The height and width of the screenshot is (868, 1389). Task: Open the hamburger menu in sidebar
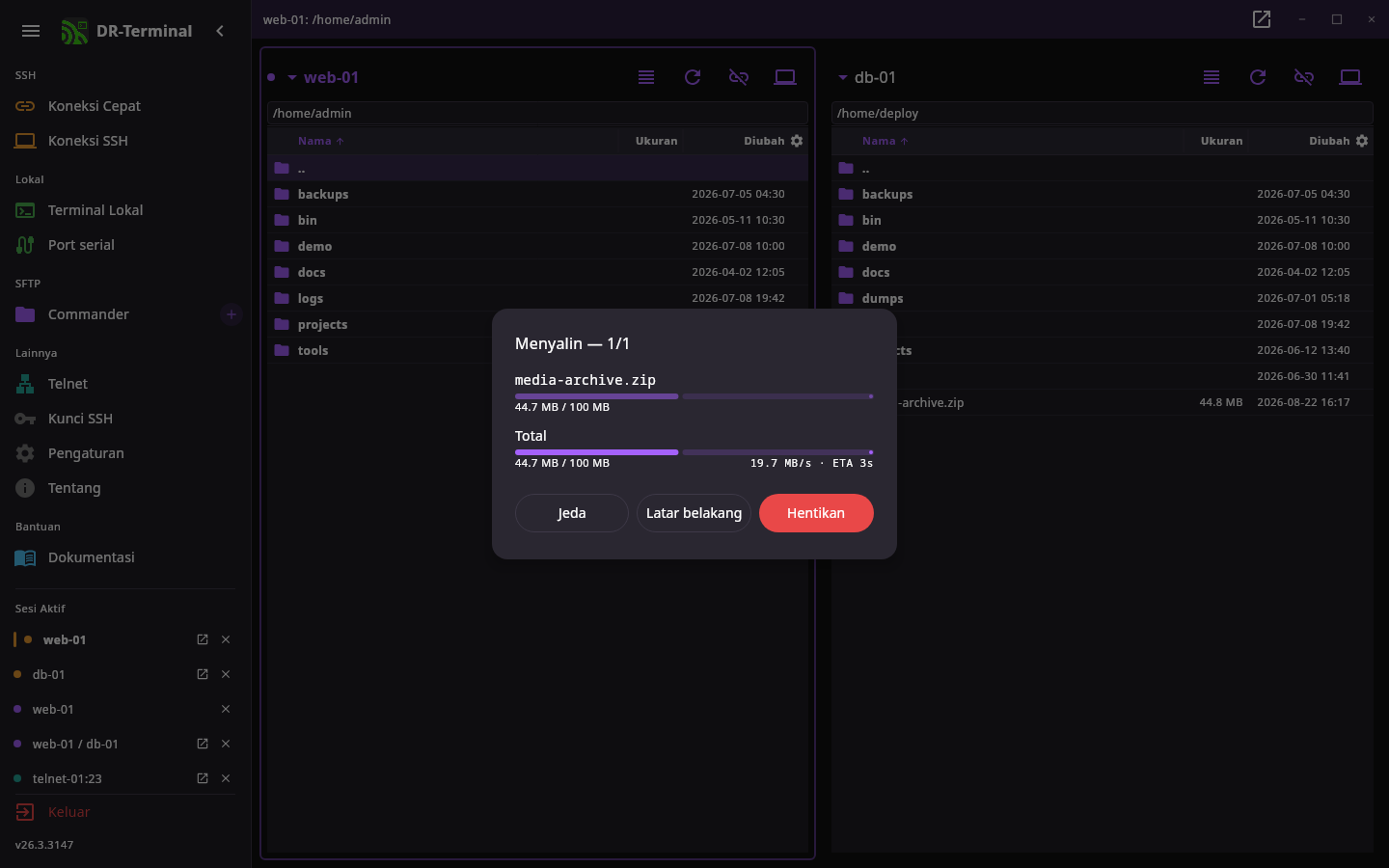pyautogui.click(x=31, y=31)
